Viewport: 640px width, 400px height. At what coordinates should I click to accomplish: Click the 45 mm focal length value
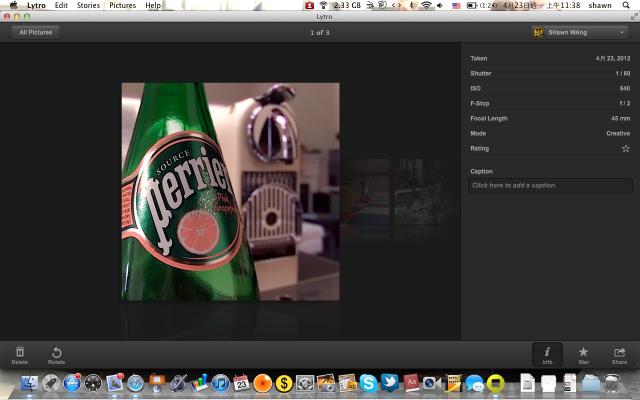[620, 118]
